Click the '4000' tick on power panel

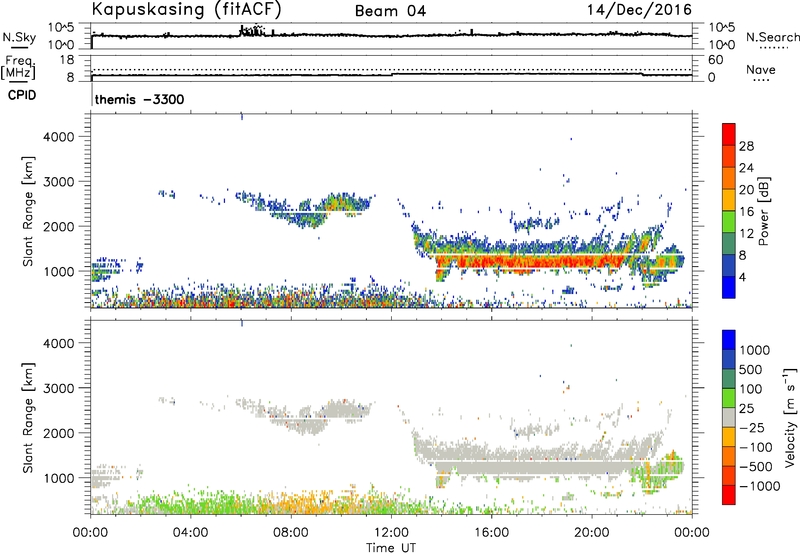[x=58, y=137]
